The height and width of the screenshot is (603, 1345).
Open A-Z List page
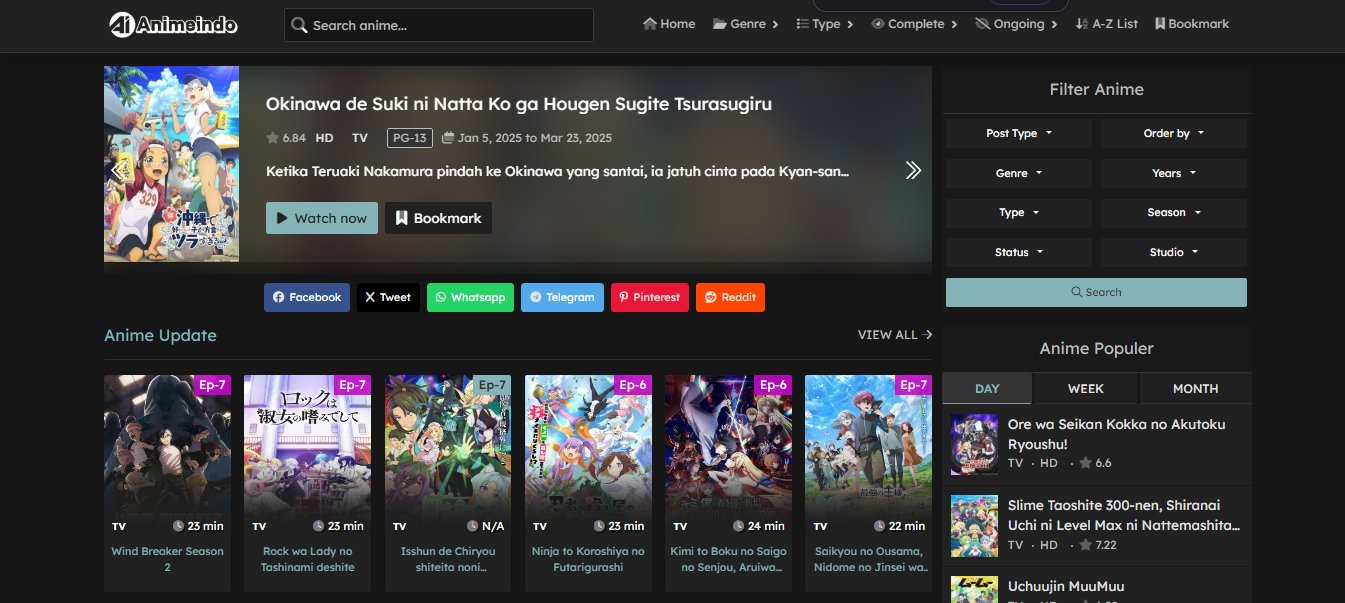(1106, 24)
